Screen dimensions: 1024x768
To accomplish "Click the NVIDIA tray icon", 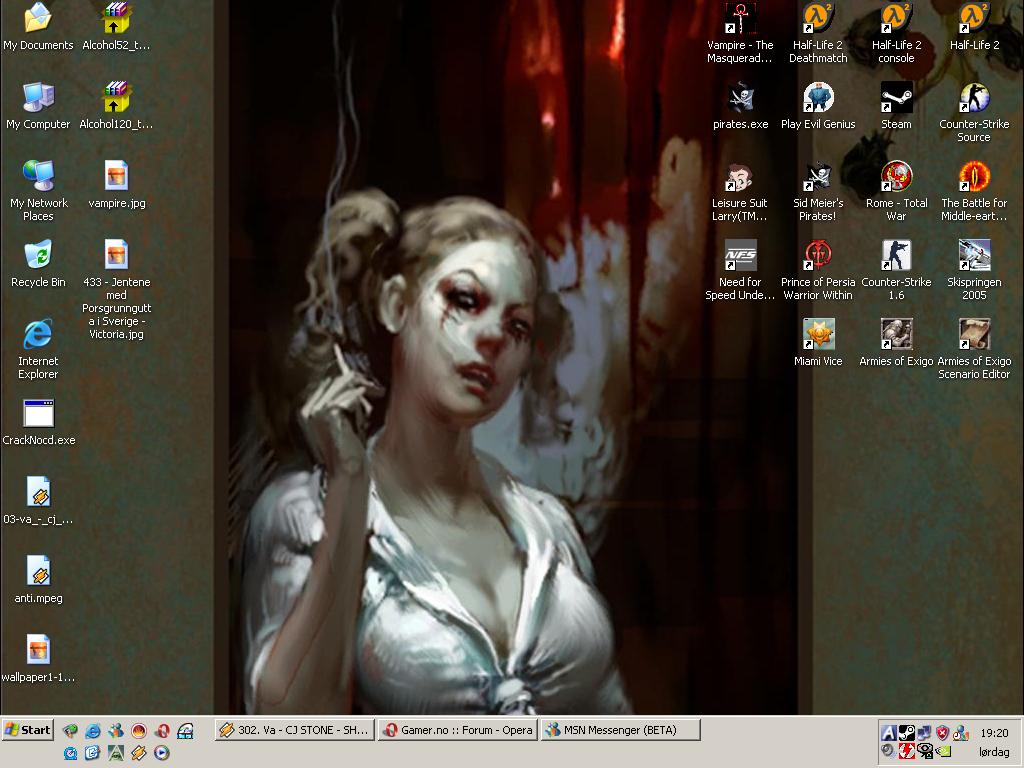I will click(x=944, y=752).
